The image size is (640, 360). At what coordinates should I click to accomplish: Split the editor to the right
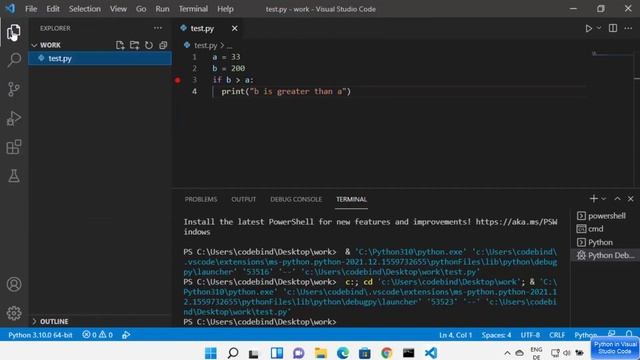[x=613, y=28]
